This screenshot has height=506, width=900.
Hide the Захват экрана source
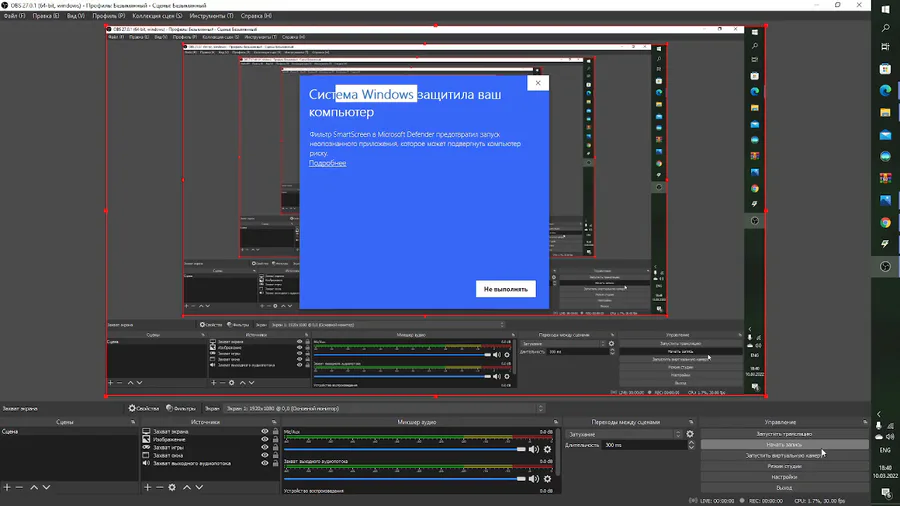click(x=265, y=431)
